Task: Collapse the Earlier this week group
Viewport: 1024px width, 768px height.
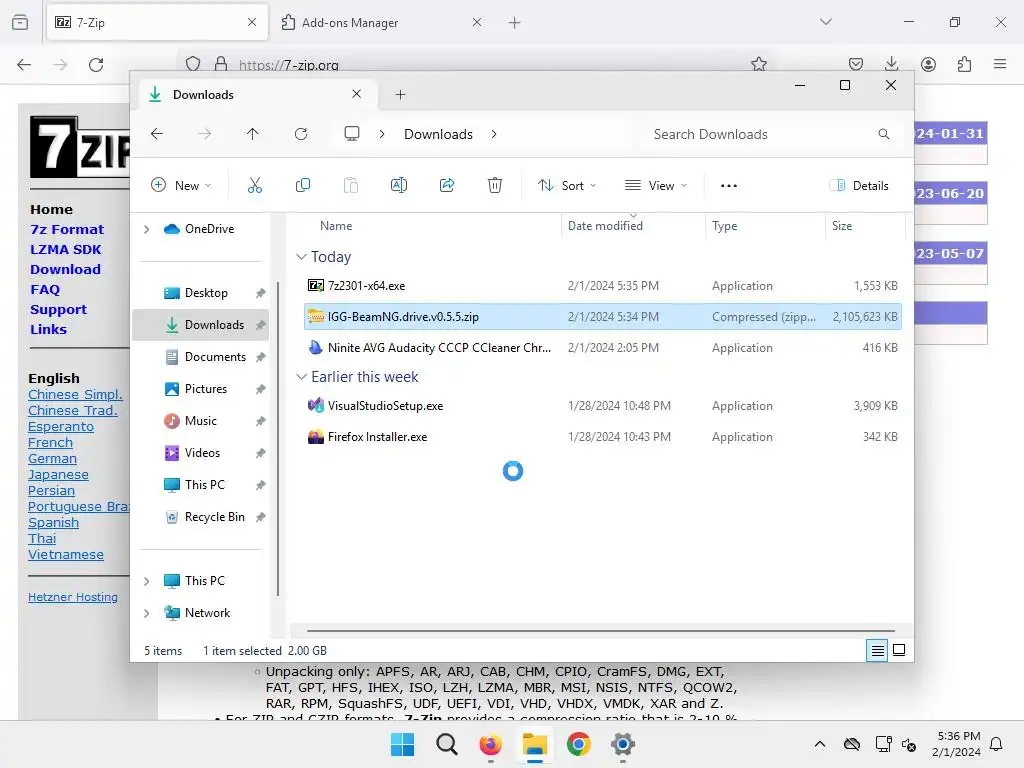Action: point(301,377)
